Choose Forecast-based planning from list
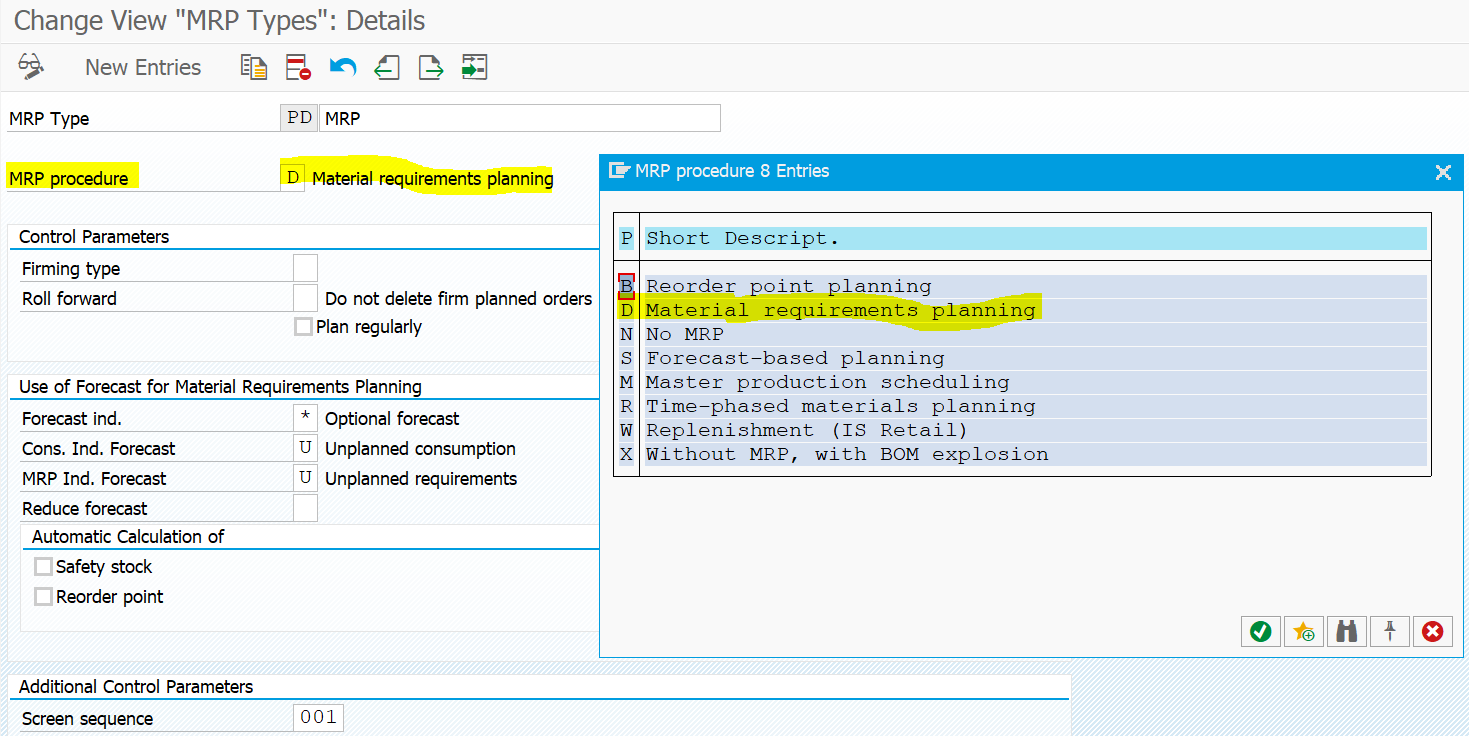 [x=795, y=358]
